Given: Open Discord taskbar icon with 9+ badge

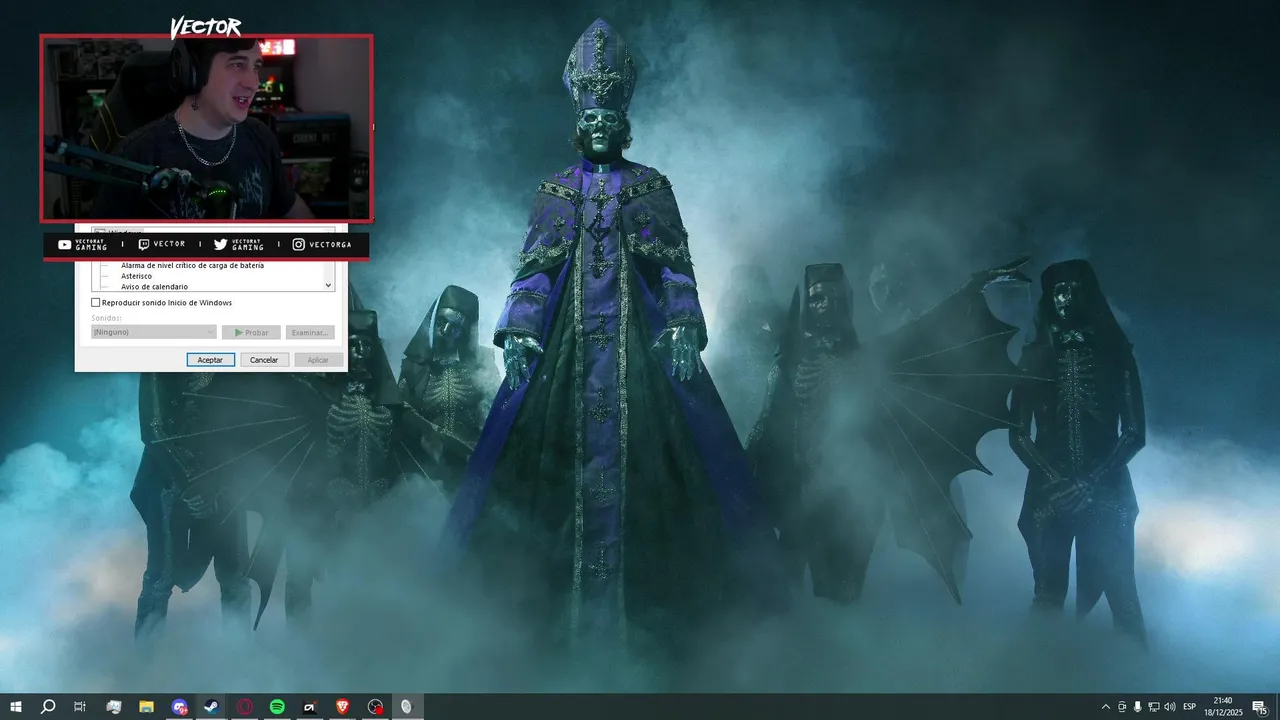Looking at the screenshot, I should tap(179, 707).
